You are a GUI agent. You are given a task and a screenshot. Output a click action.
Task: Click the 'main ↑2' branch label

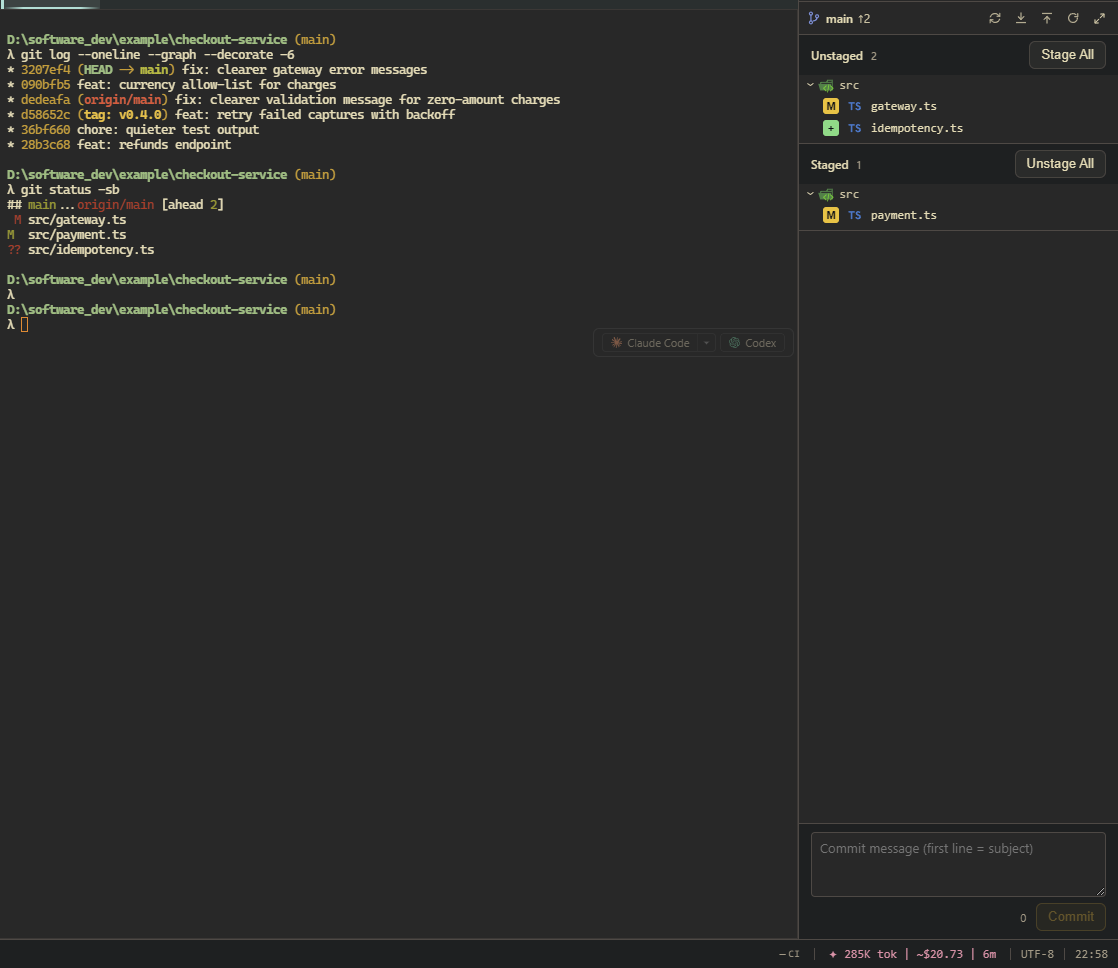[847, 19]
